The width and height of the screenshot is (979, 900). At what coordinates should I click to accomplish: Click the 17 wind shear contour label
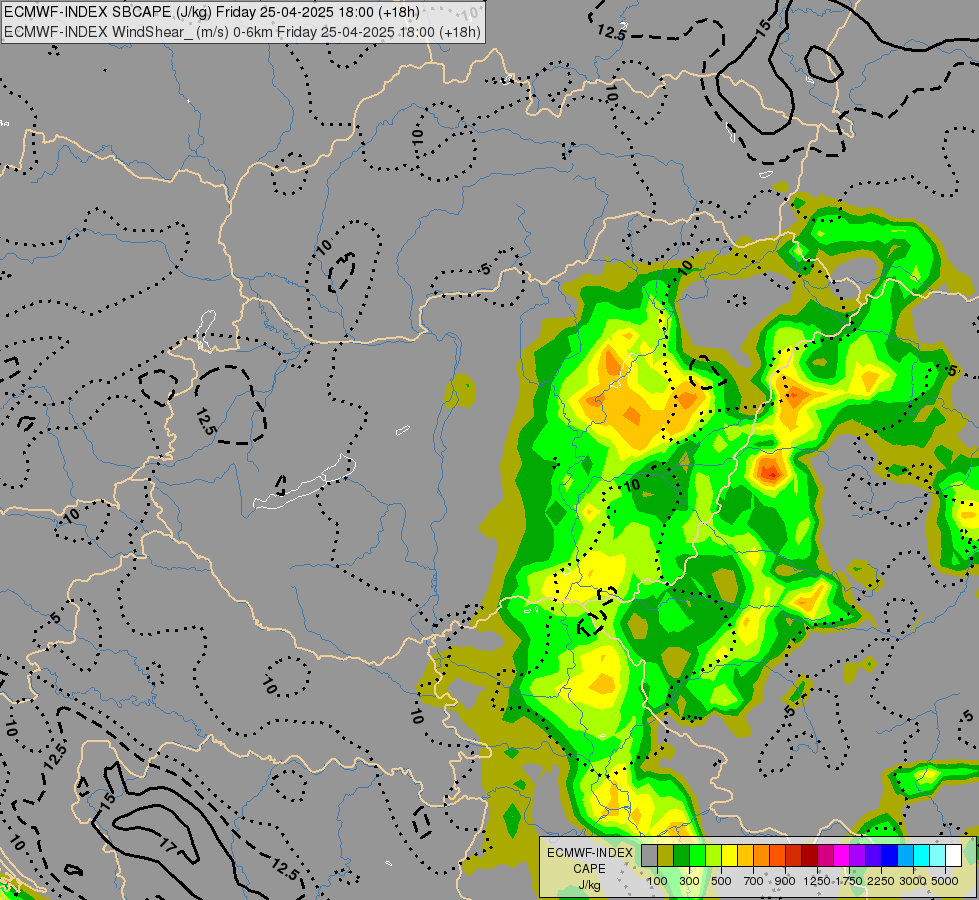click(x=169, y=847)
